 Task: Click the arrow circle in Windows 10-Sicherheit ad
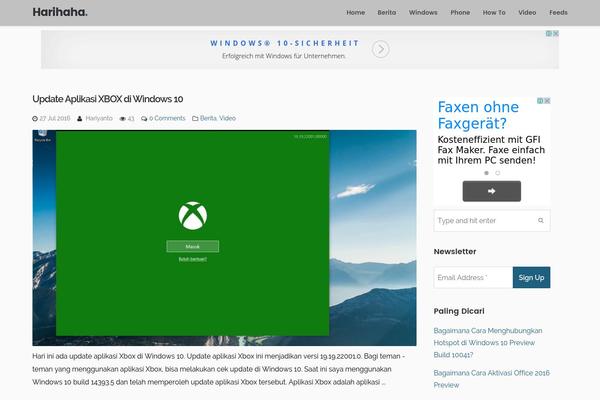pyautogui.click(x=380, y=49)
